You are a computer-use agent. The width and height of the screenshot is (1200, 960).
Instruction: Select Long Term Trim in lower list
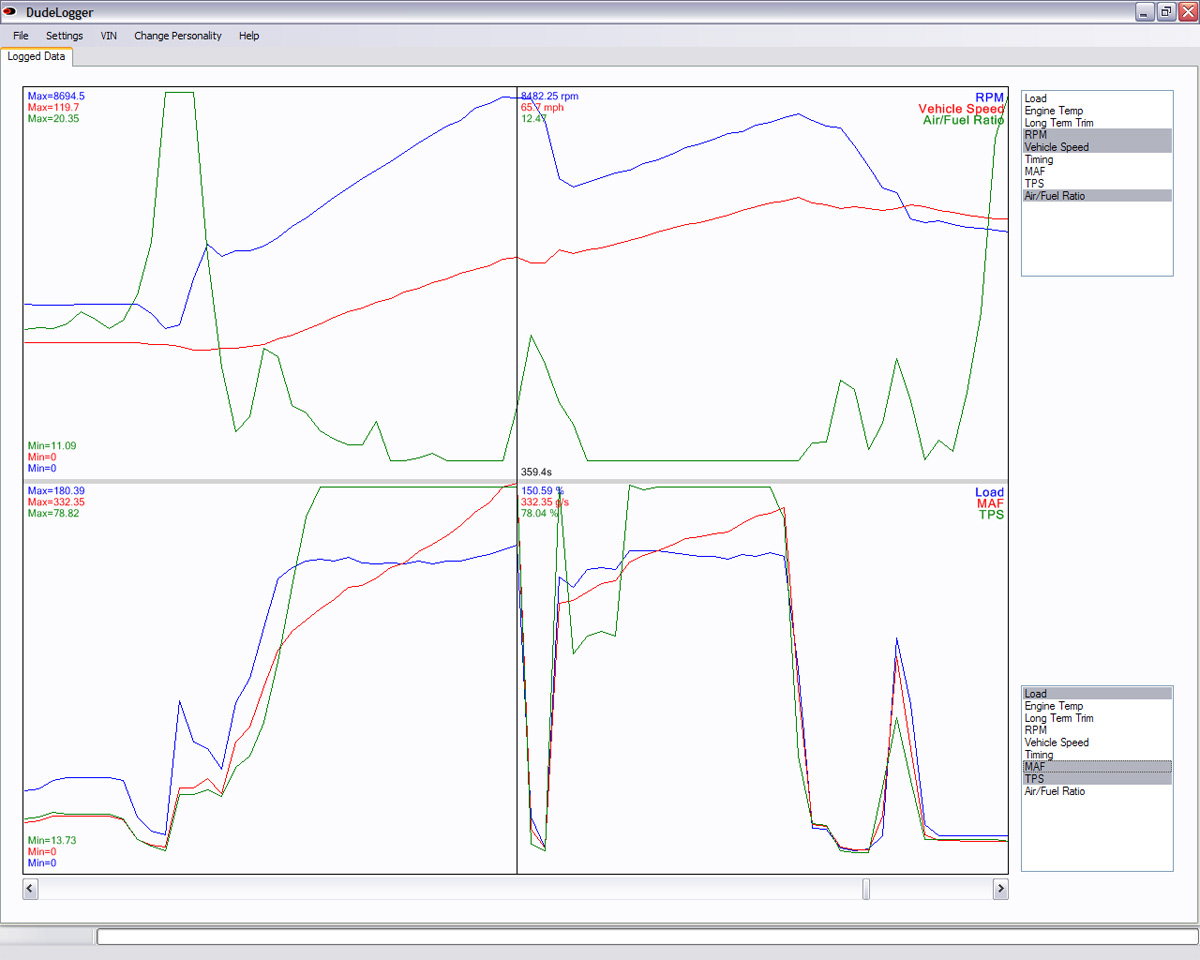coord(1097,718)
